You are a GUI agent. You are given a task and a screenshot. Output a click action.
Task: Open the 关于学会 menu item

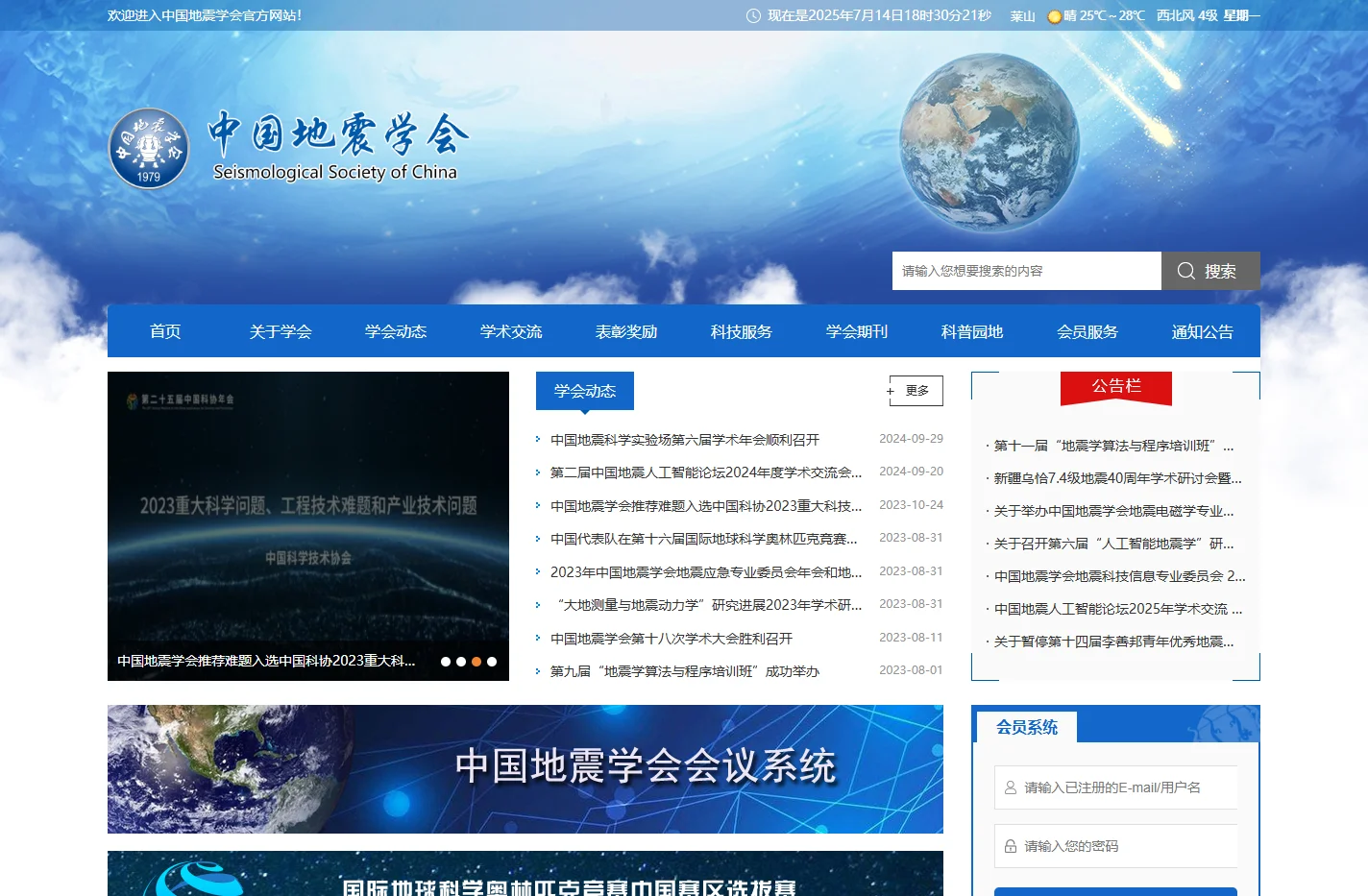(281, 331)
